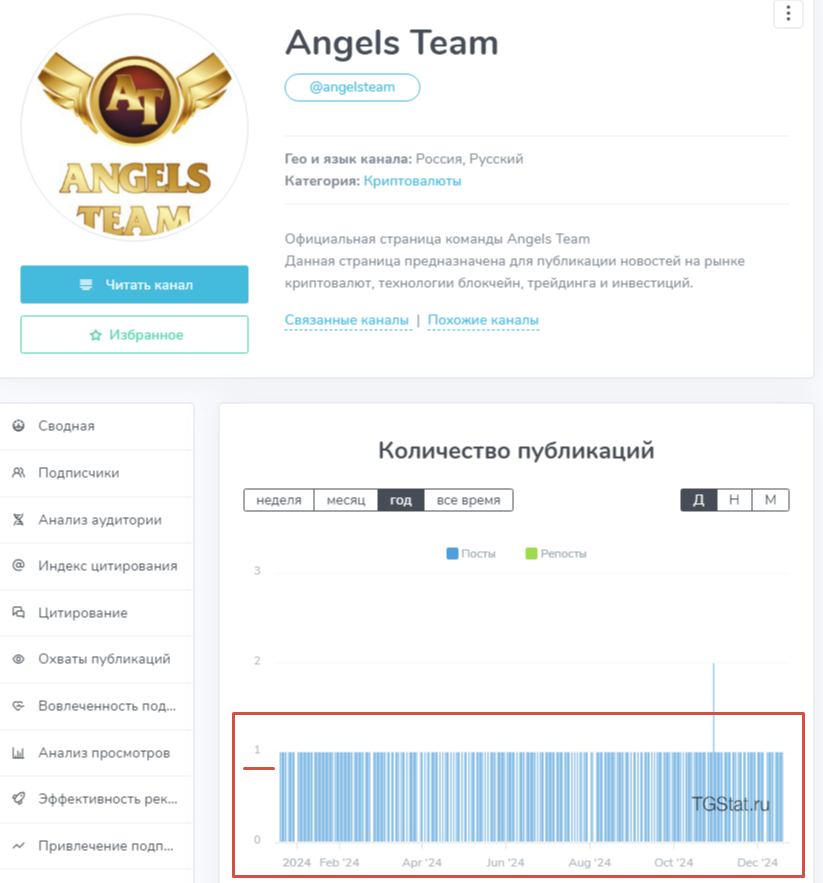Screen dimensions: 823x883
Task: Click the Количество публикаций heading
Action: click(516, 451)
